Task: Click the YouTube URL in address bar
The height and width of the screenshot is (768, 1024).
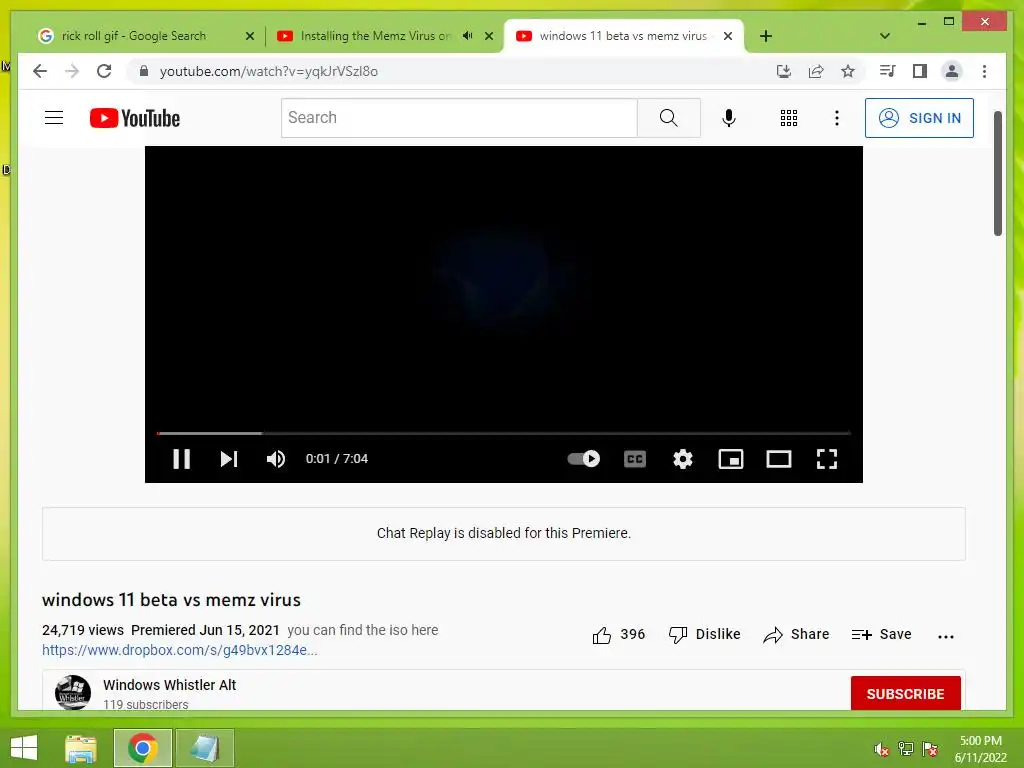Action: click(x=268, y=71)
